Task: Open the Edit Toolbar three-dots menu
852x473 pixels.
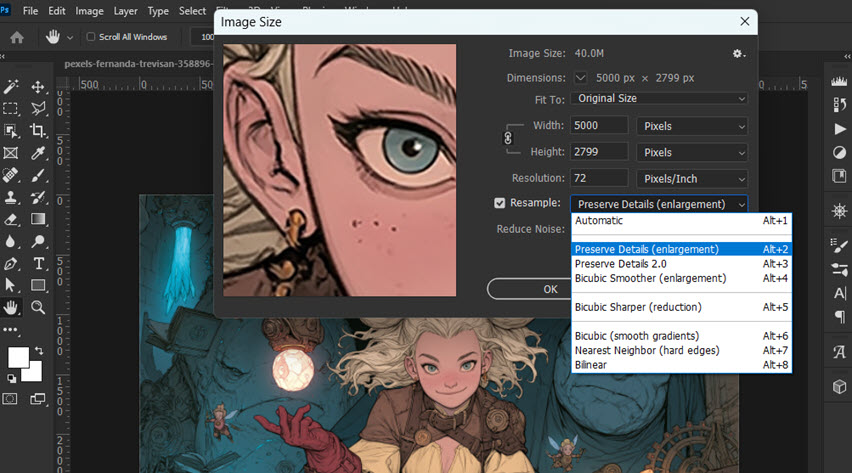Action: 11,329
